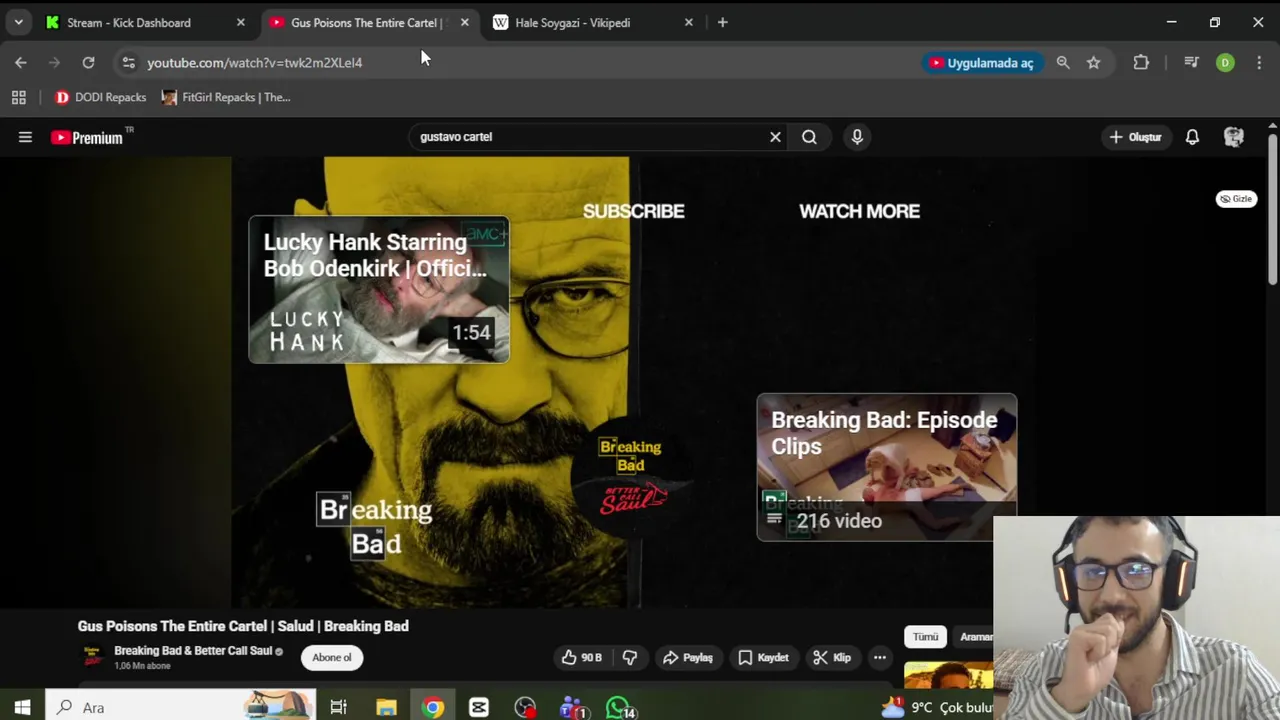Subscribe with Abone ol button
This screenshot has width=1280, height=720.
tap(332, 657)
